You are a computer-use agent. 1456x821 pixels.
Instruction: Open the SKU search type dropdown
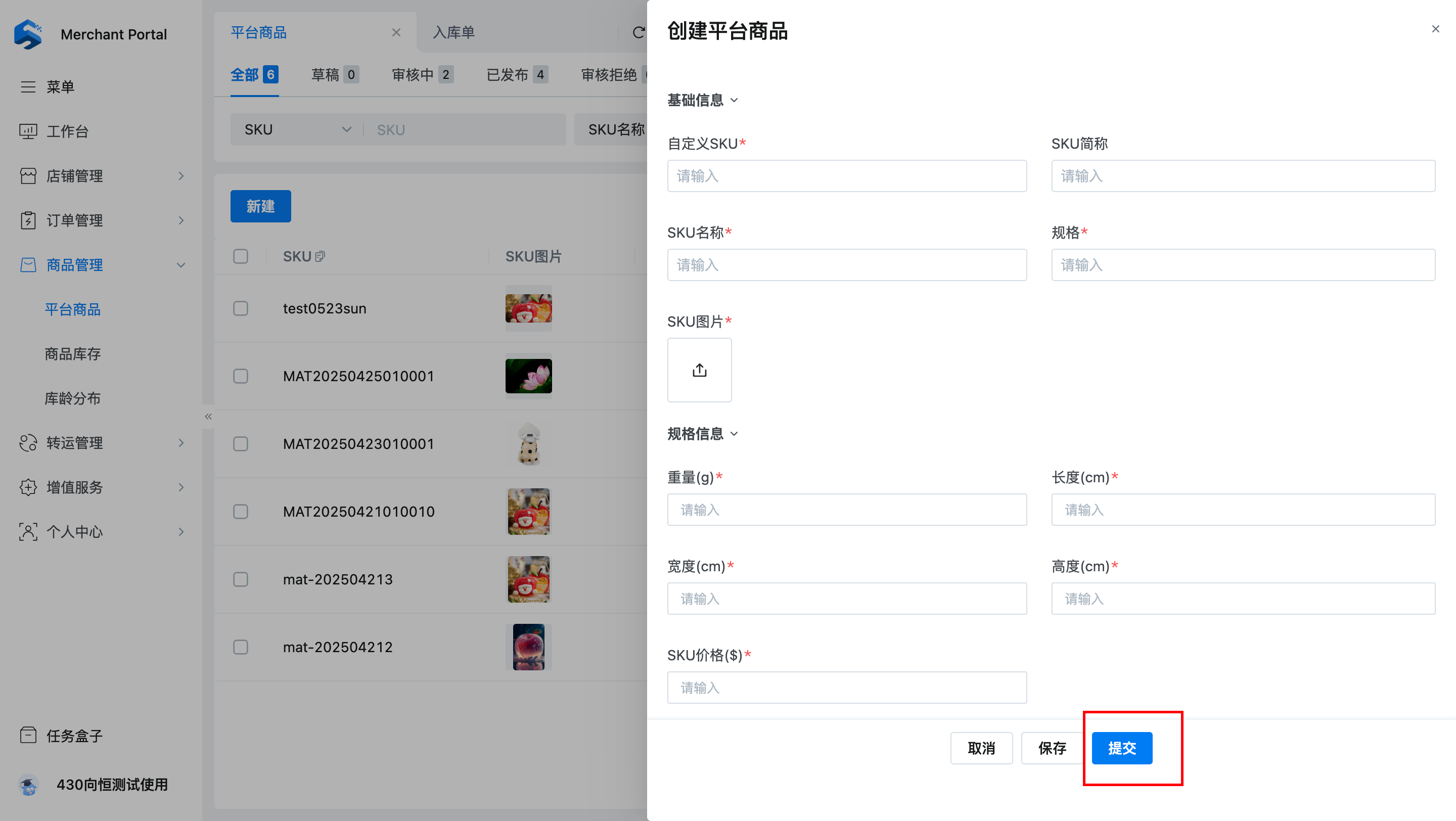[297, 129]
